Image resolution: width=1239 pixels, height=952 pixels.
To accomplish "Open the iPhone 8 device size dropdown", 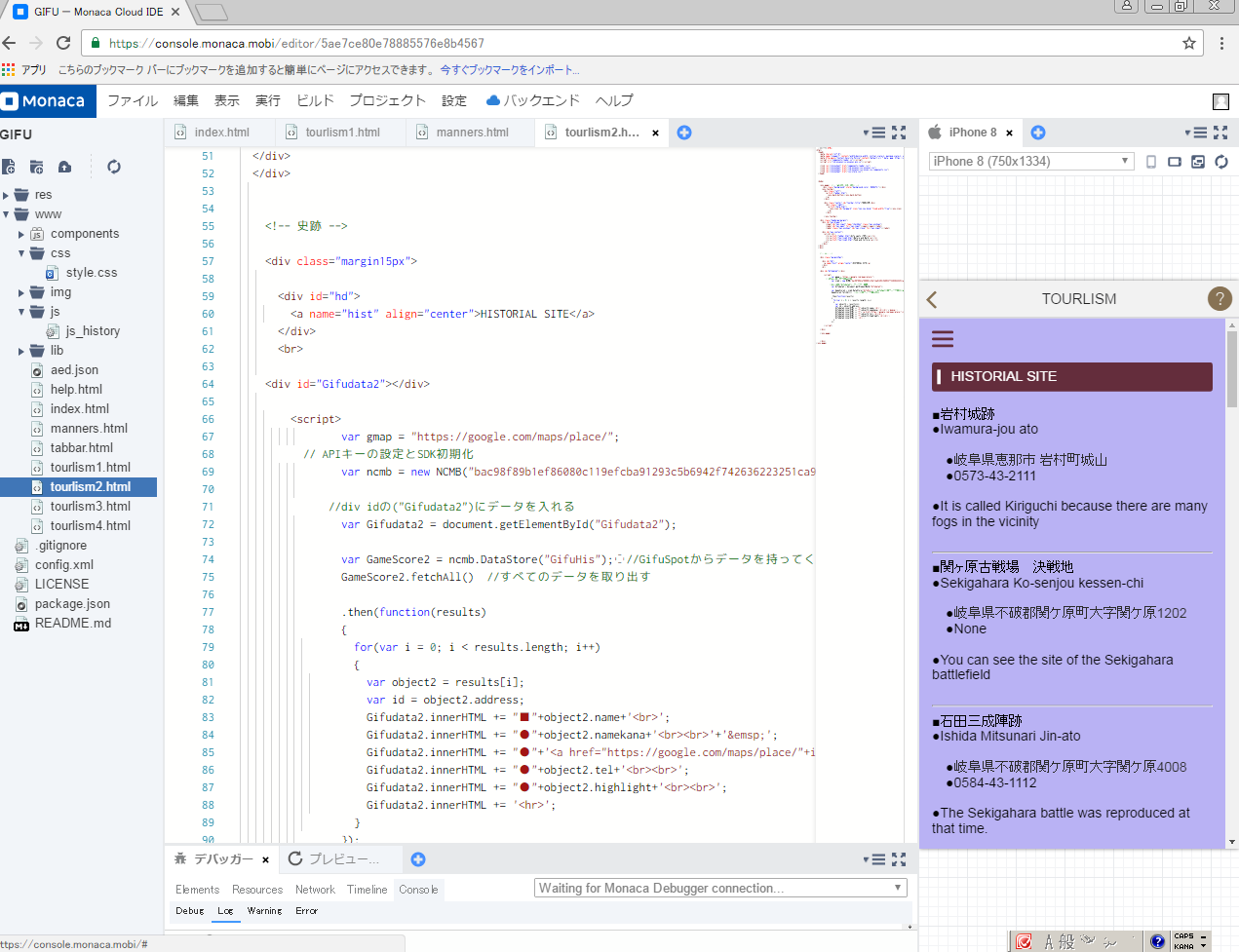I will coord(1030,162).
